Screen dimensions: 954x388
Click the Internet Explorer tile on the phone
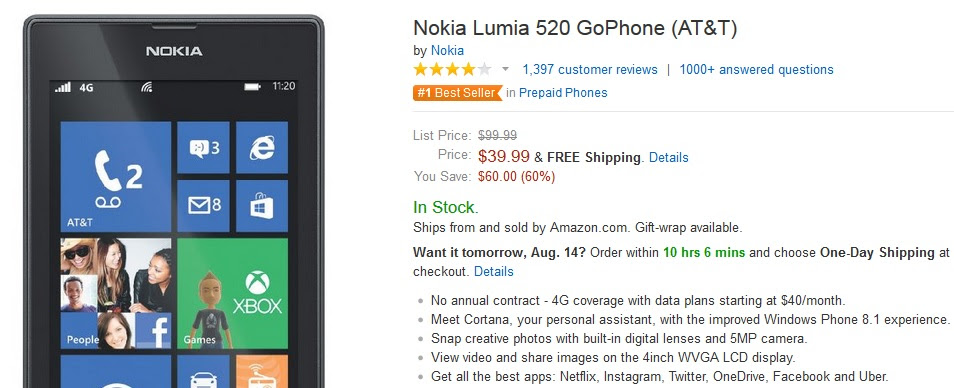(x=262, y=147)
